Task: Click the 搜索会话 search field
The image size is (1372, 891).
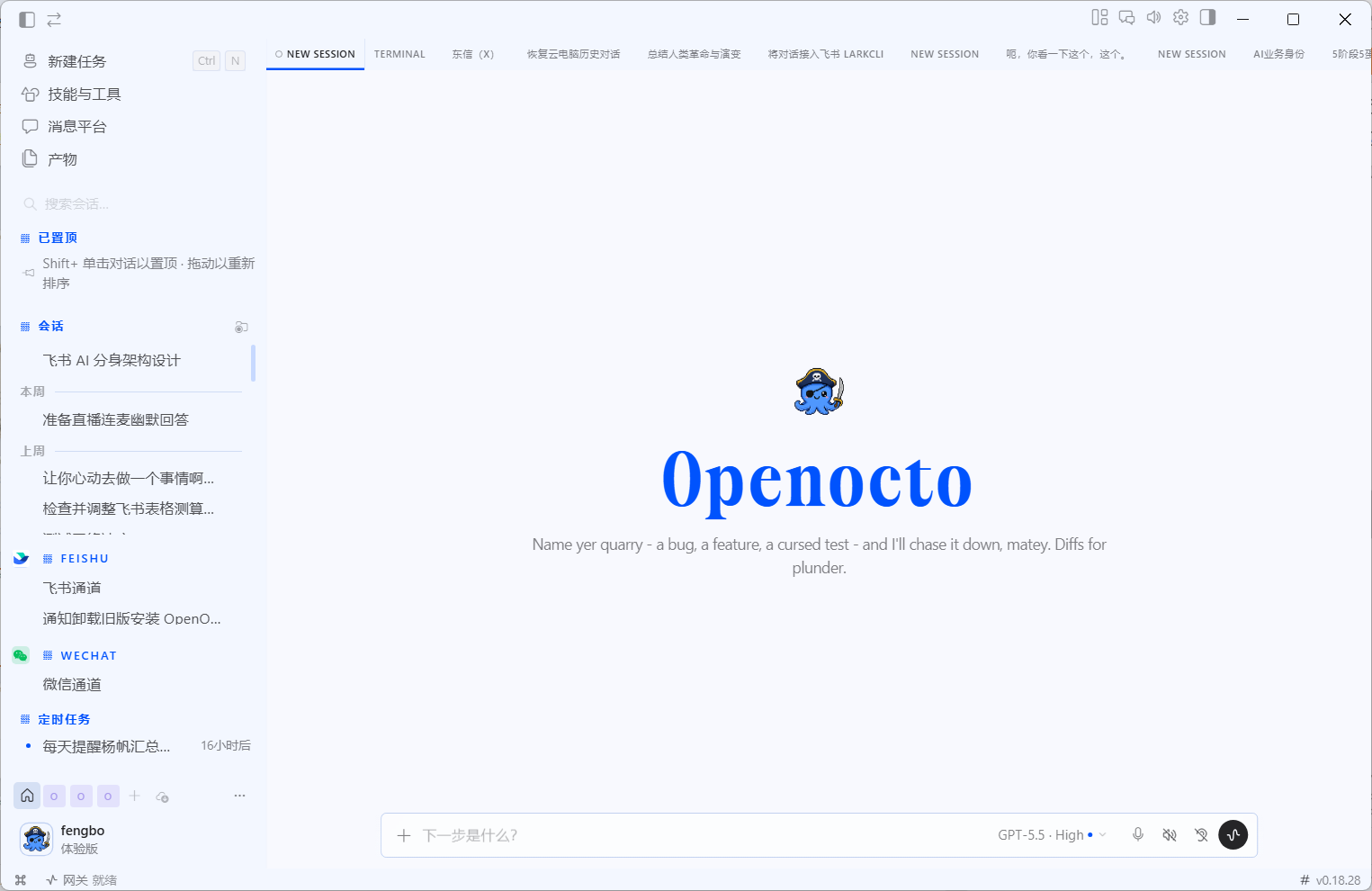Action: pyautogui.click(x=133, y=204)
